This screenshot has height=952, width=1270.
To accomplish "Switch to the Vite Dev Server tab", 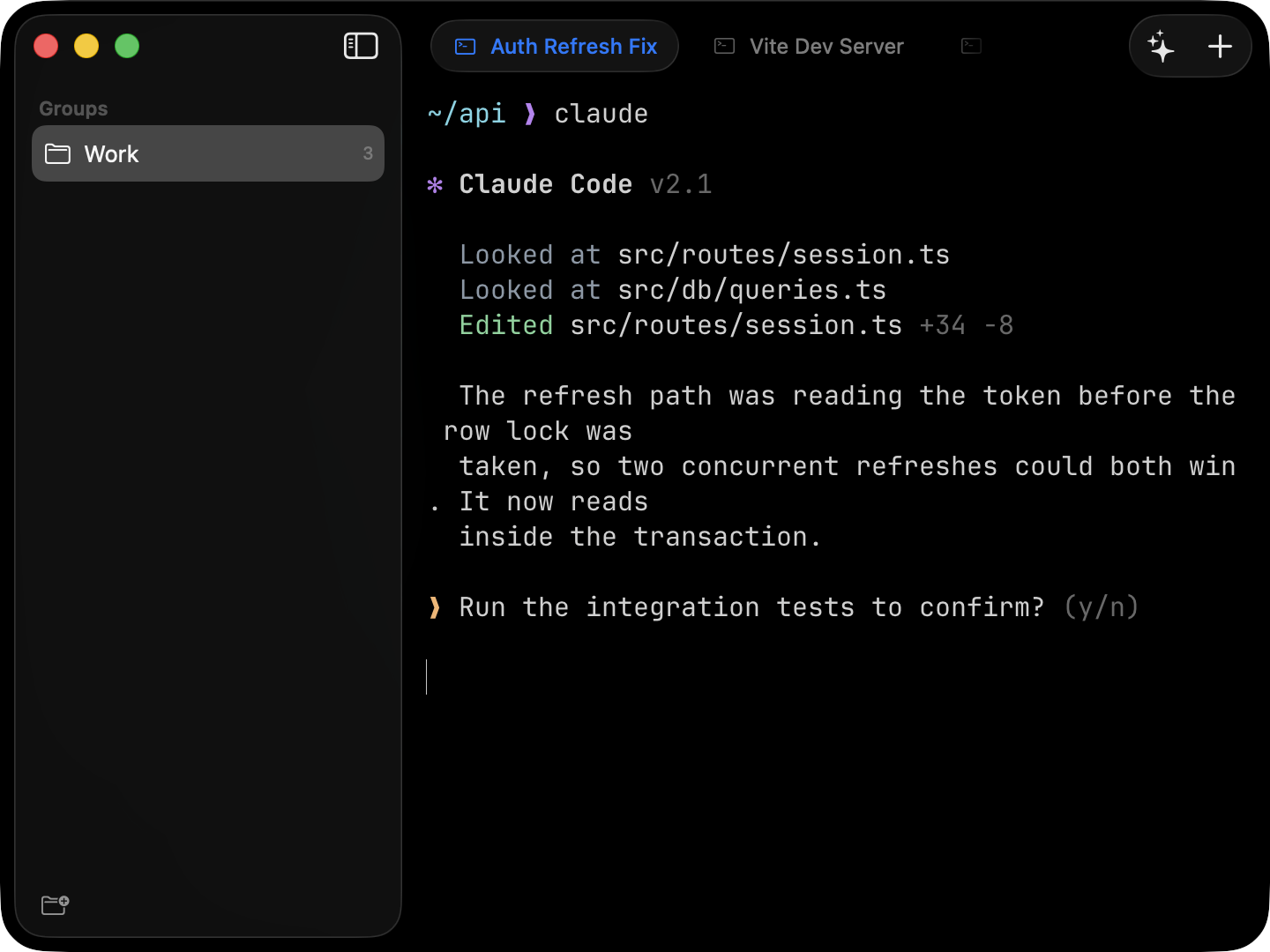I will click(x=809, y=46).
